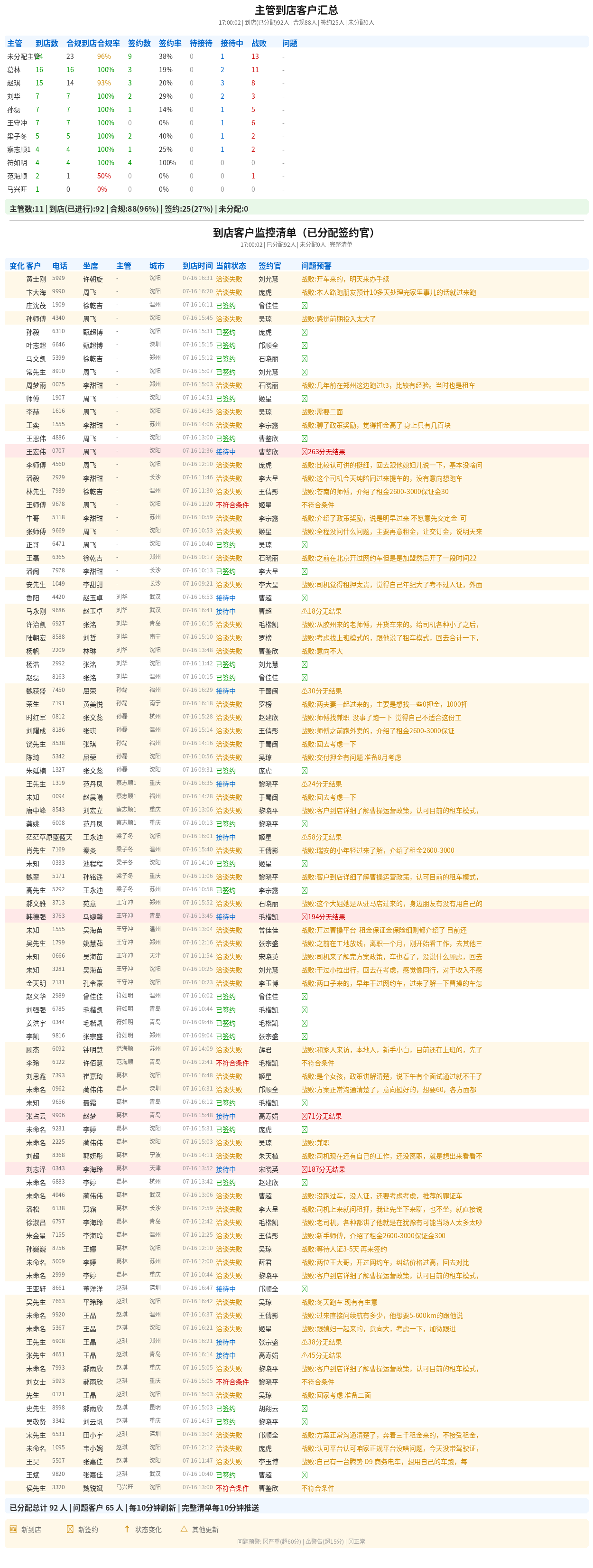Select 赵琪 in the summary table

[x=13, y=83]
